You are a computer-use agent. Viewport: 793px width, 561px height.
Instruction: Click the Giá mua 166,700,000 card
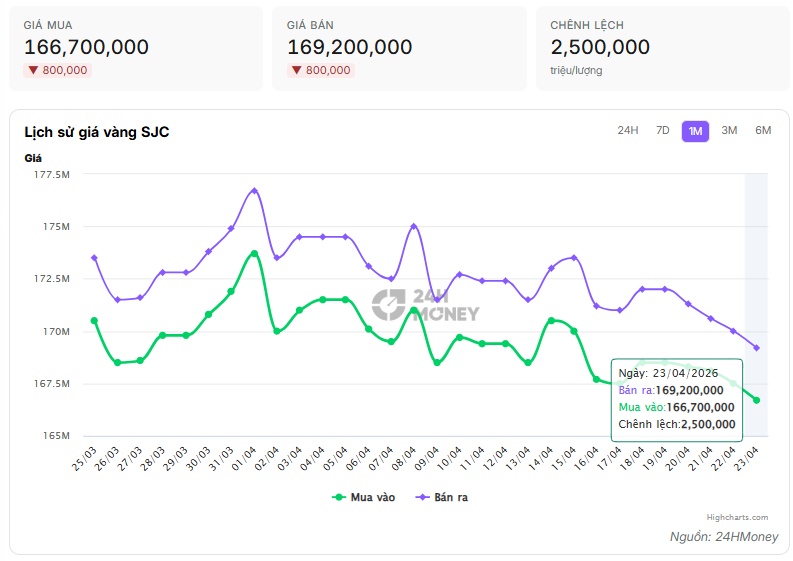pos(136,48)
